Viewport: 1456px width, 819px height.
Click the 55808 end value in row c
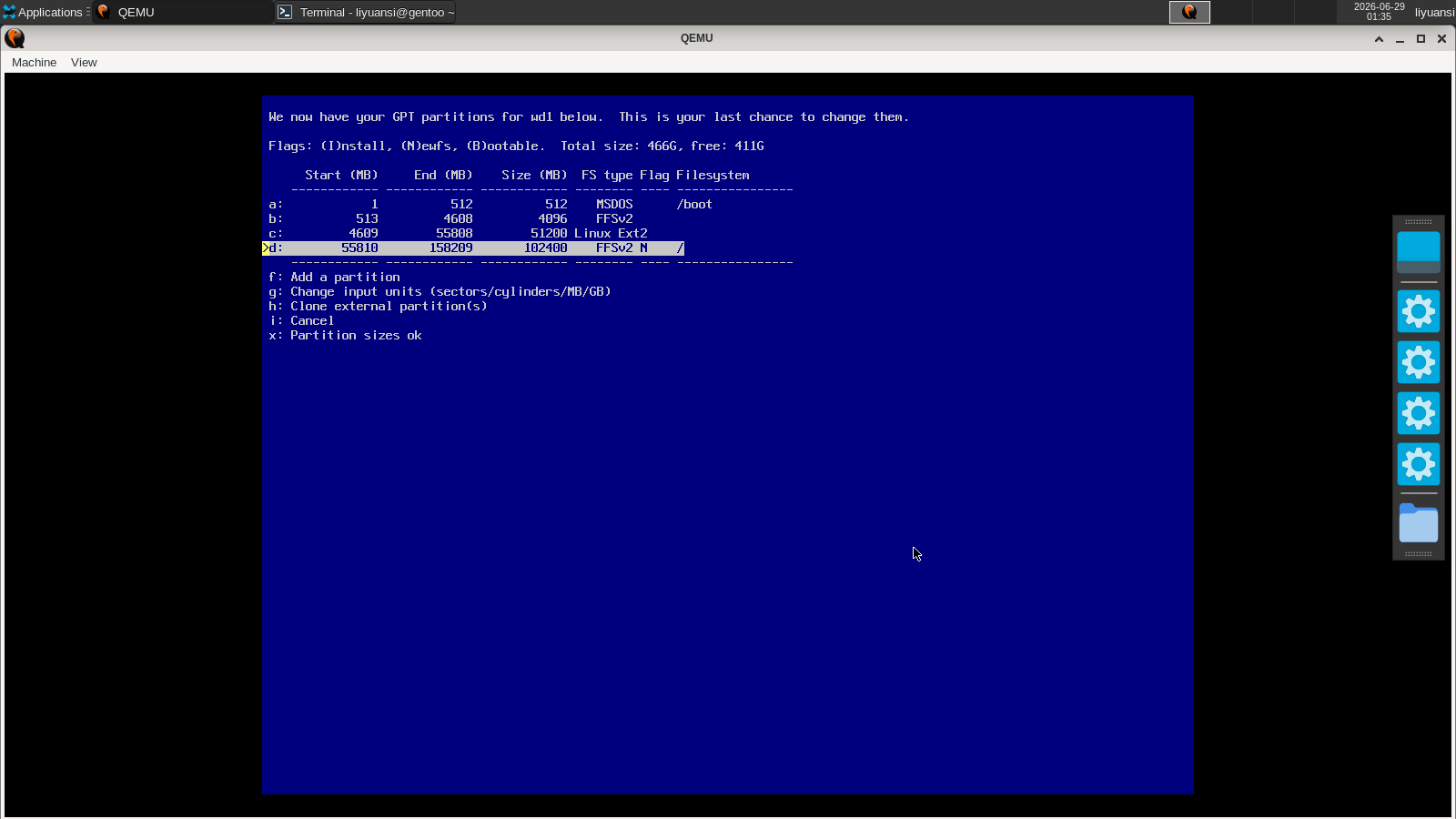click(454, 234)
